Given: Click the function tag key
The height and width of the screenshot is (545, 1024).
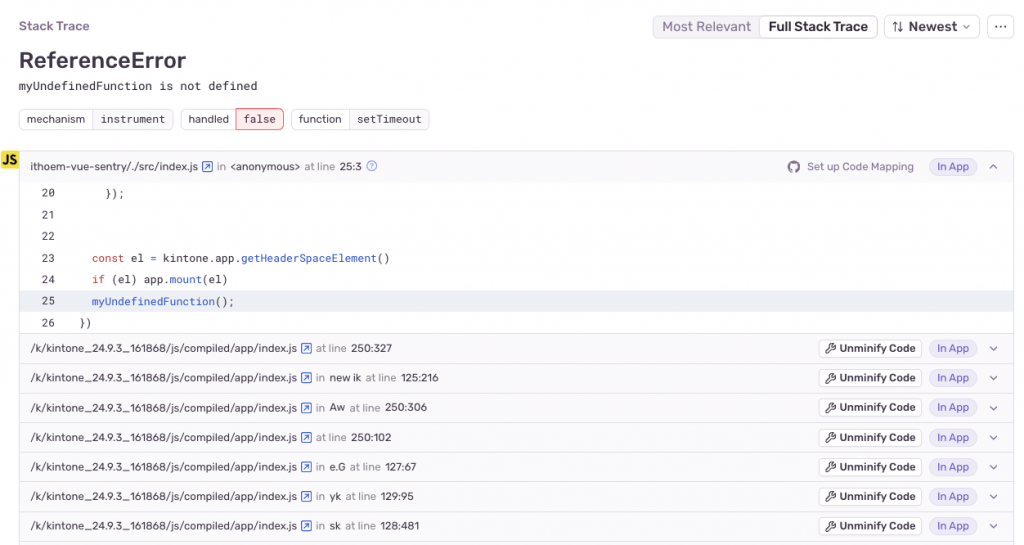Looking at the screenshot, I should [320, 119].
